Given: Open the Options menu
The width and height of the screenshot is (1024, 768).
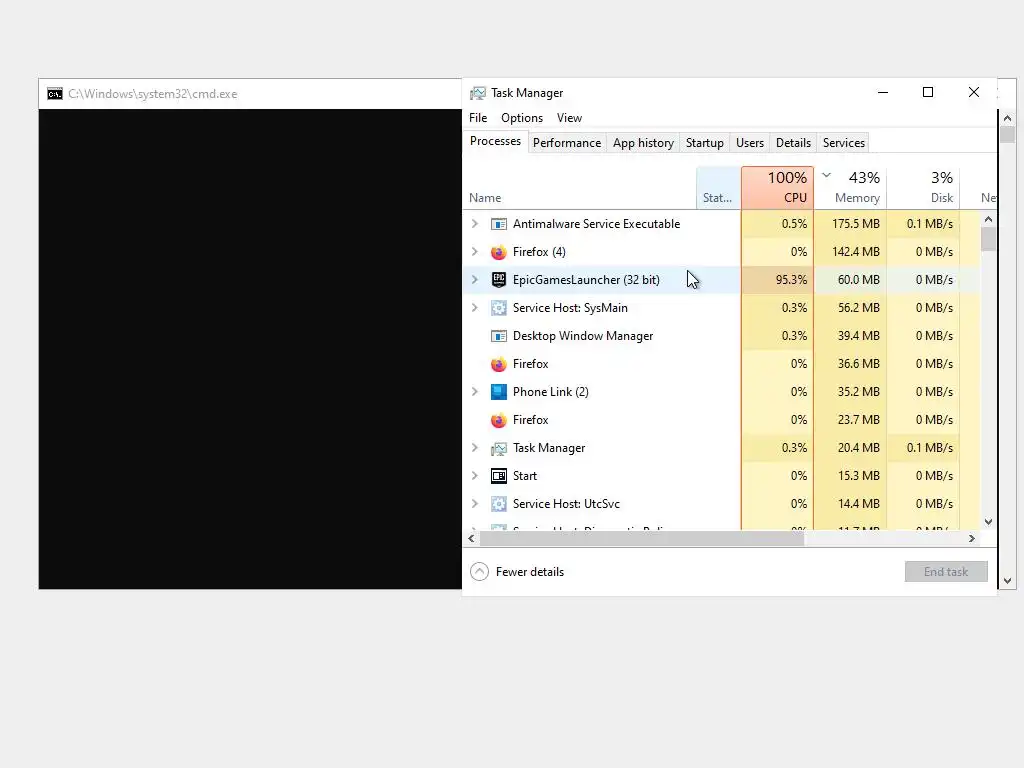Looking at the screenshot, I should pyautogui.click(x=522, y=118).
